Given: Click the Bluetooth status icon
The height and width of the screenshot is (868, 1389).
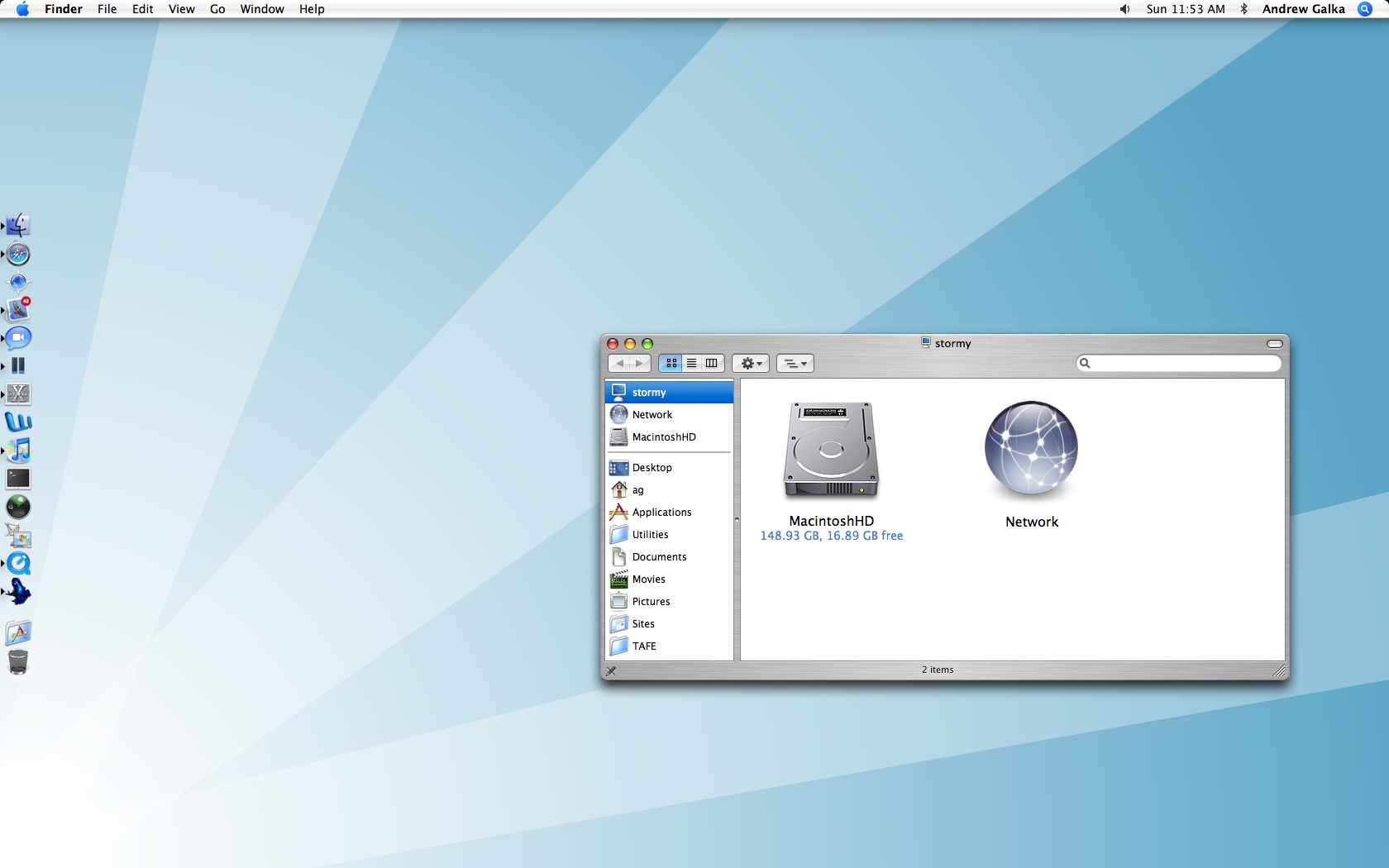Looking at the screenshot, I should 1243,9.
